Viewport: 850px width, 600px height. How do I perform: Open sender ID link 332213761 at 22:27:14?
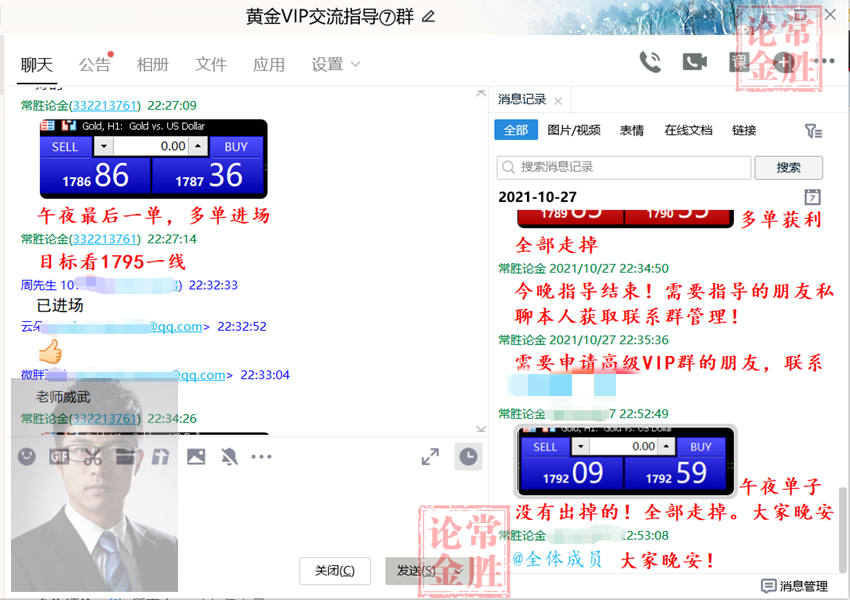[x=105, y=239]
